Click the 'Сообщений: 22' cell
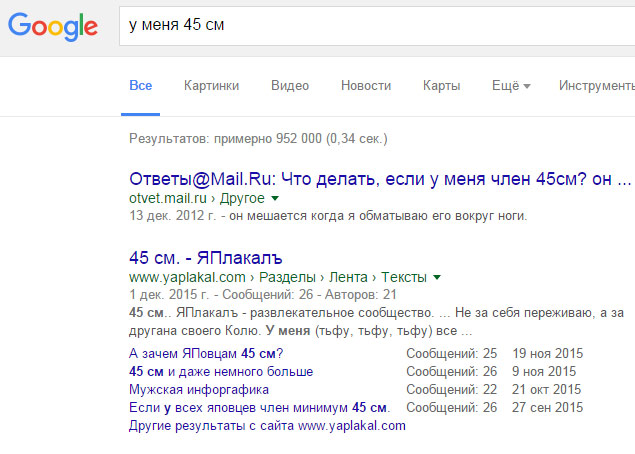Image resolution: width=635 pixels, height=454 pixels. (452, 390)
